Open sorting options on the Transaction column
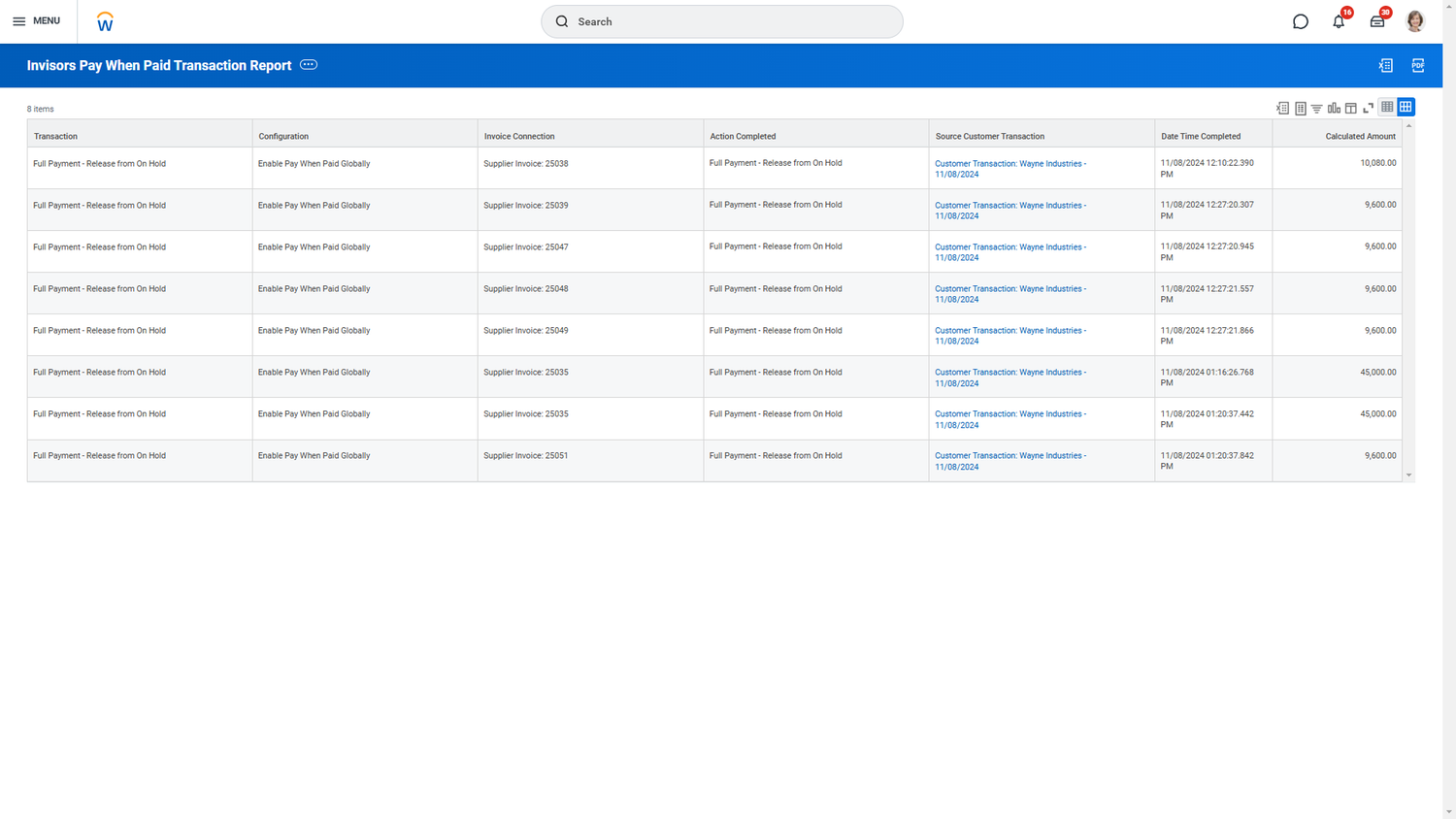This screenshot has width=1456, height=819. click(x=55, y=136)
